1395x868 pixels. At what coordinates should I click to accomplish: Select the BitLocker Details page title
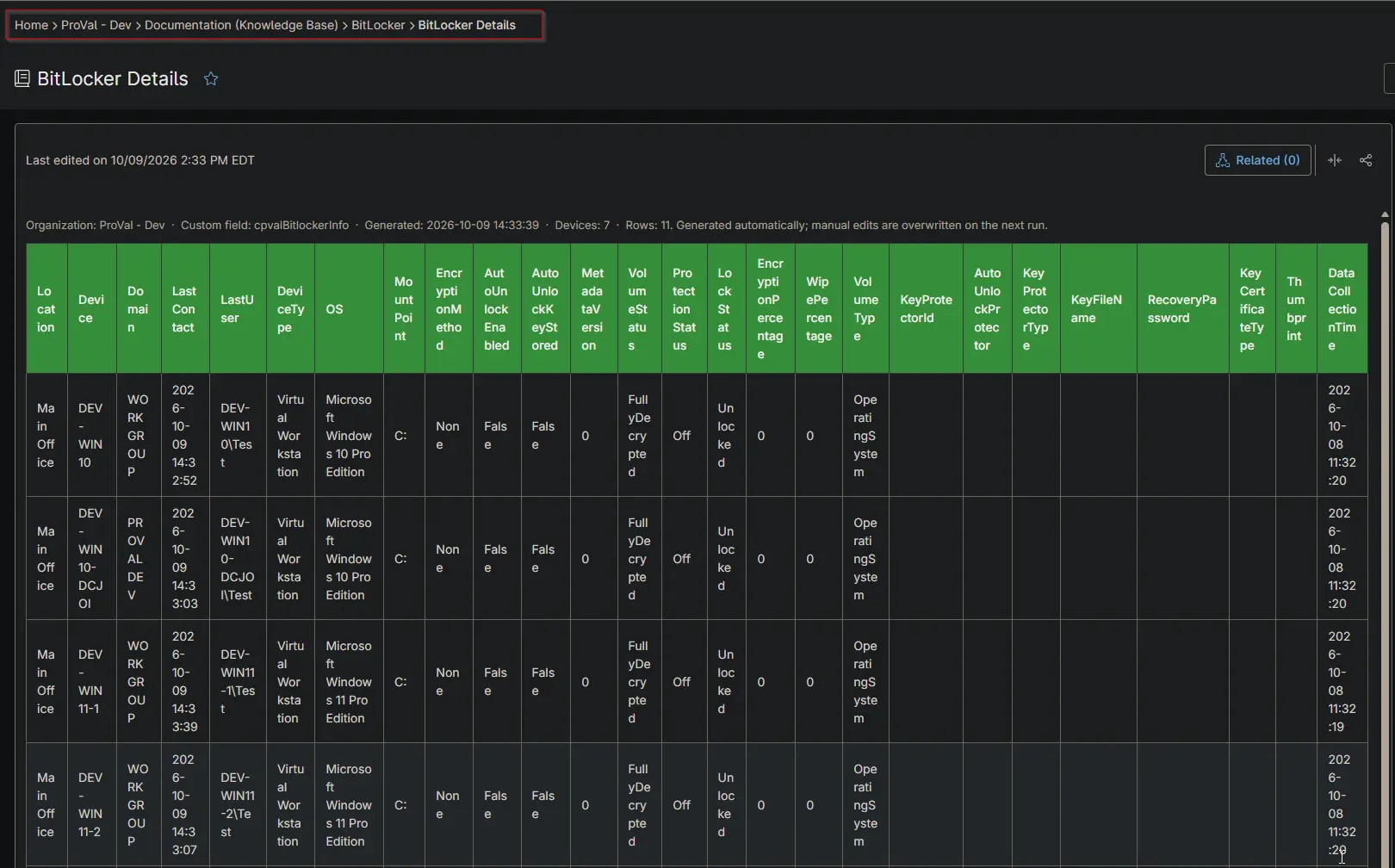pos(113,79)
